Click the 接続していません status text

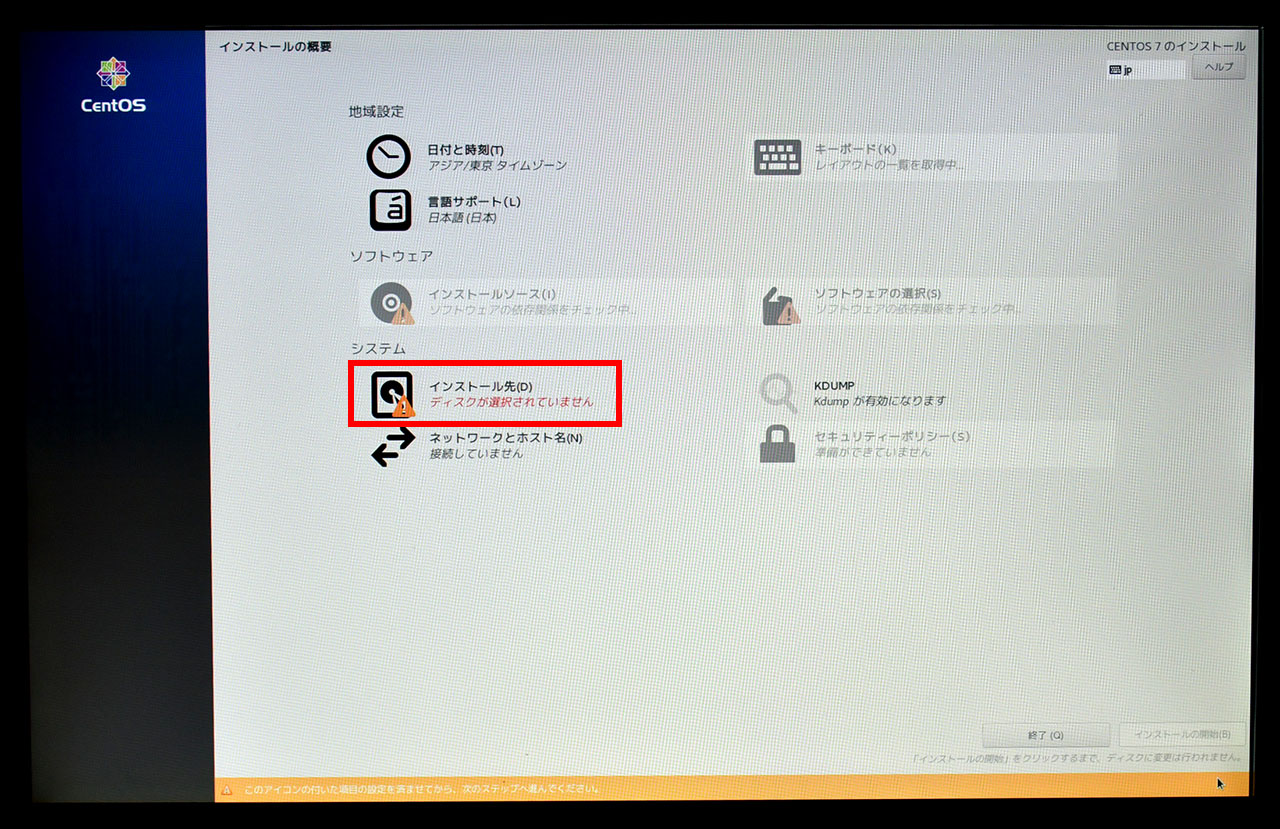click(476, 453)
